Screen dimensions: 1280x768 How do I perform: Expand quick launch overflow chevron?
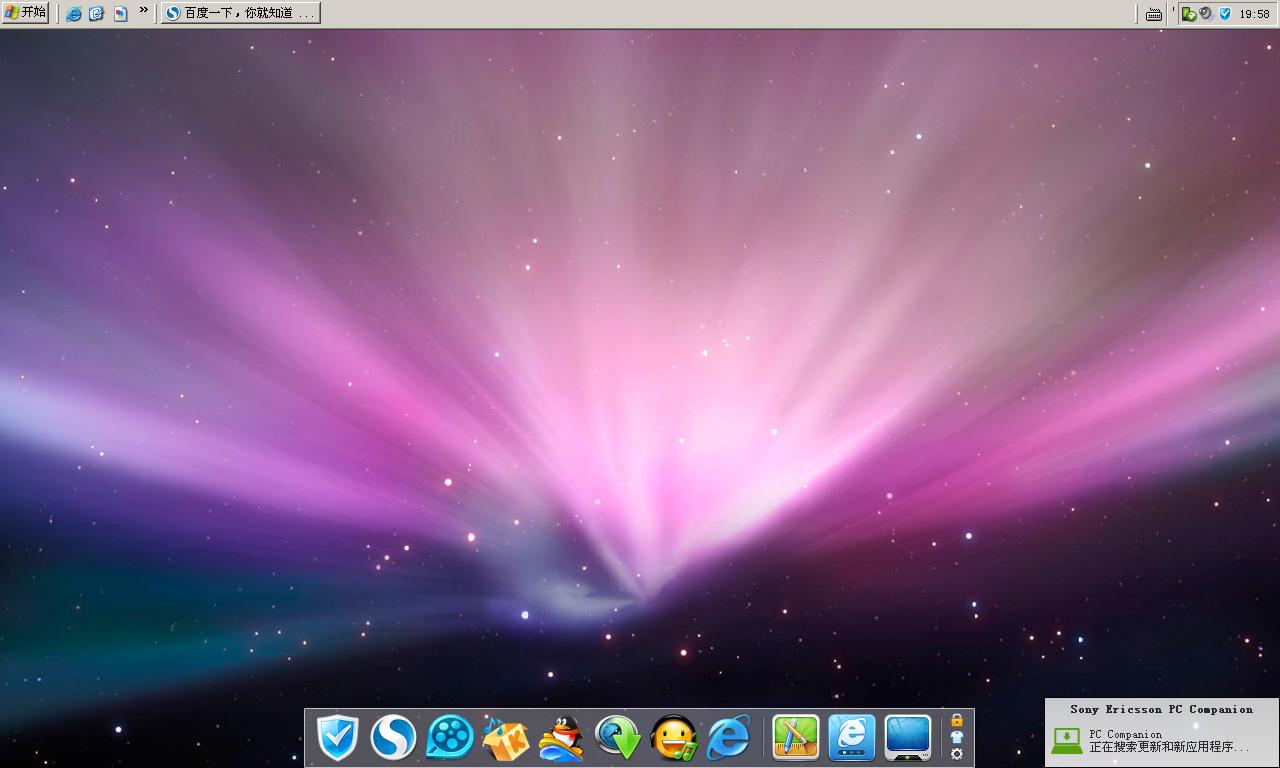tap(144, 10)
